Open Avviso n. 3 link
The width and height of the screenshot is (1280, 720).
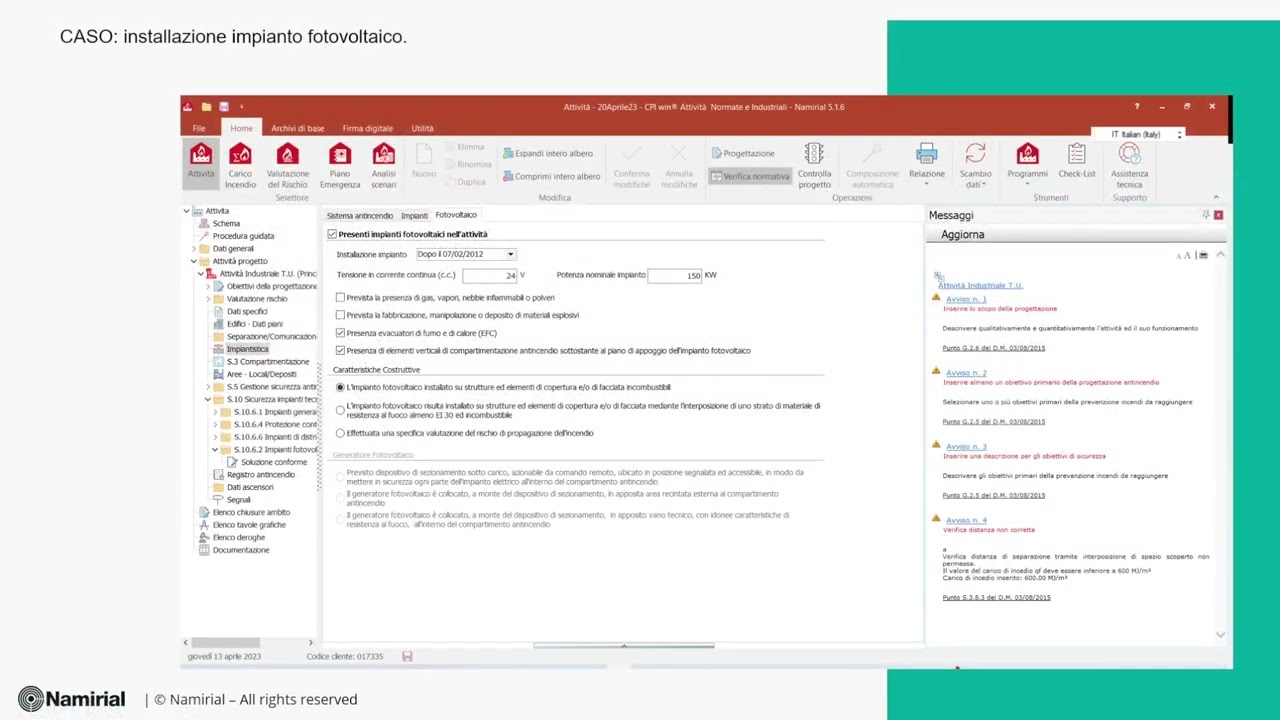(965, 446)
